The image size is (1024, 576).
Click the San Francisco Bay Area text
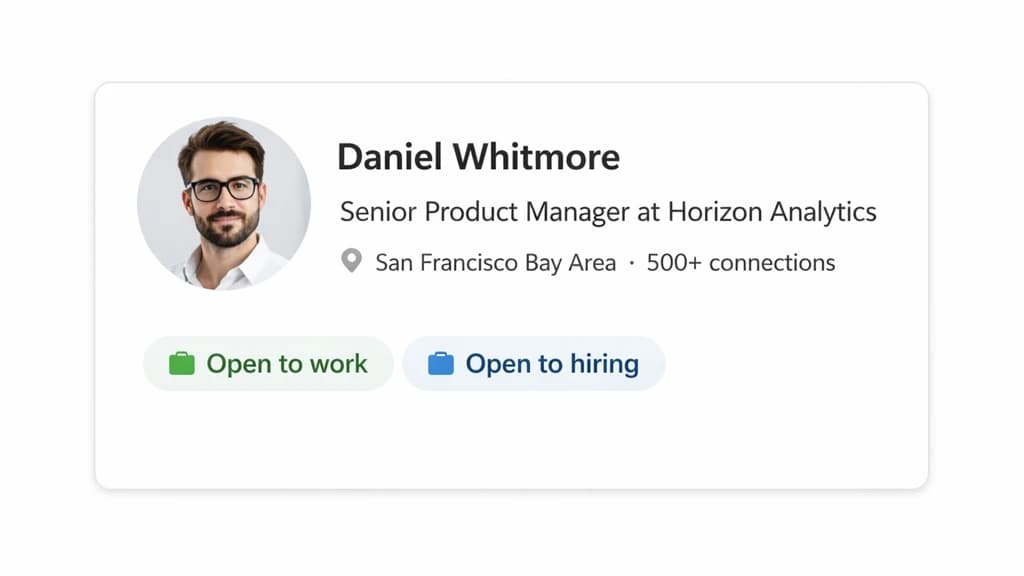[x=496, y=262]
